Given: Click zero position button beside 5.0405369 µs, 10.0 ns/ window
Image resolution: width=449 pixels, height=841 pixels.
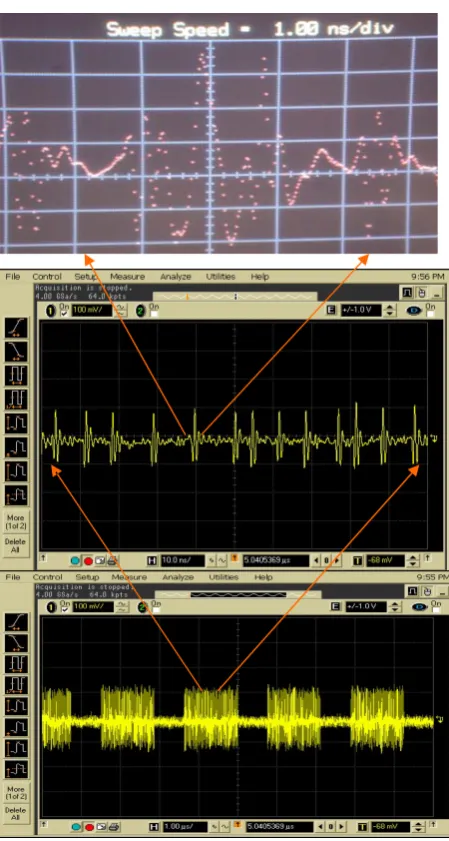Looking at the screenshot, I should (326, 561).
